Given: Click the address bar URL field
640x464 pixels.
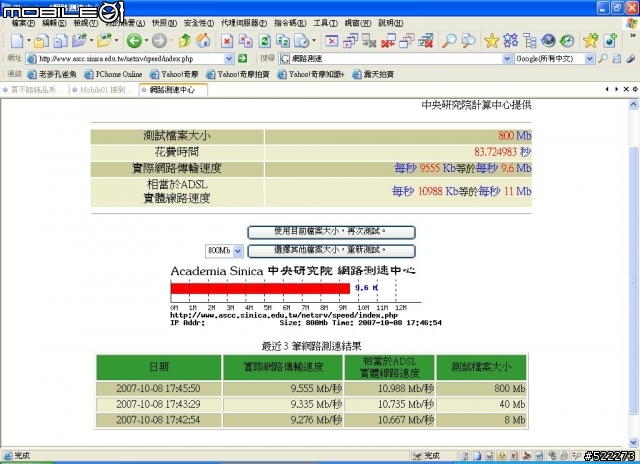Looking at the screenshot, I should (131, 59).
